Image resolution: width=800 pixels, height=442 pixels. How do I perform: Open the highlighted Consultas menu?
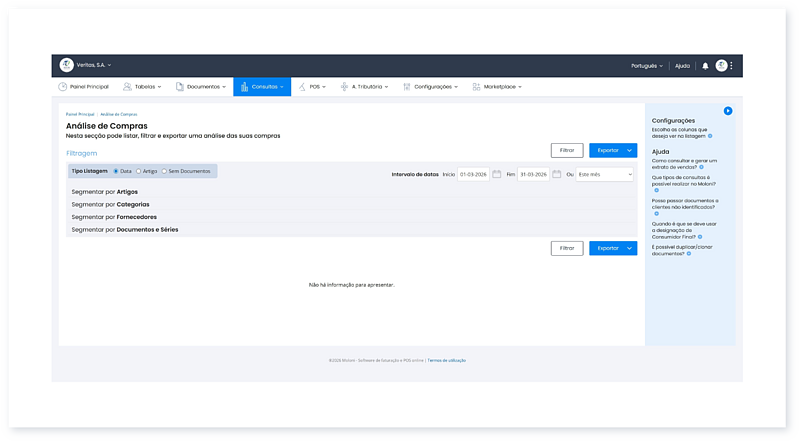(262, 87)
